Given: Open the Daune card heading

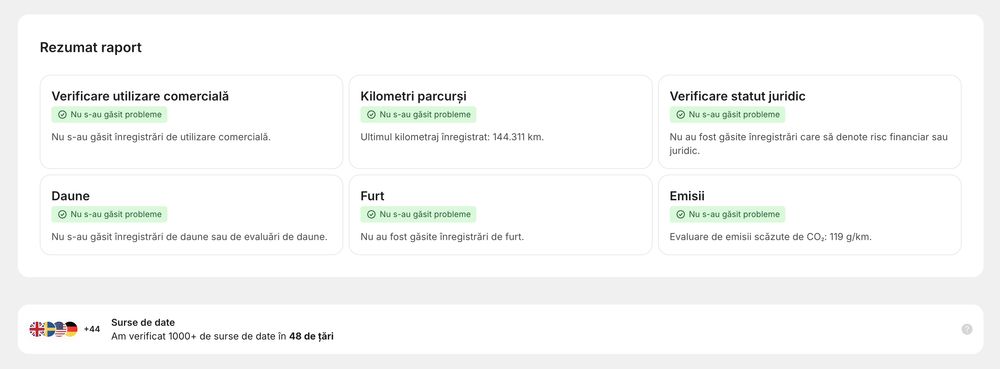Looking at the screenshot, I should [71, 196].
